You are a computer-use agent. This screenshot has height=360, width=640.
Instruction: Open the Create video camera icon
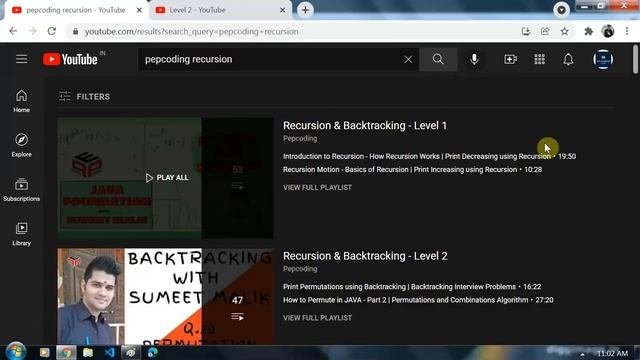pyautogui.click(x=510, y=59)
